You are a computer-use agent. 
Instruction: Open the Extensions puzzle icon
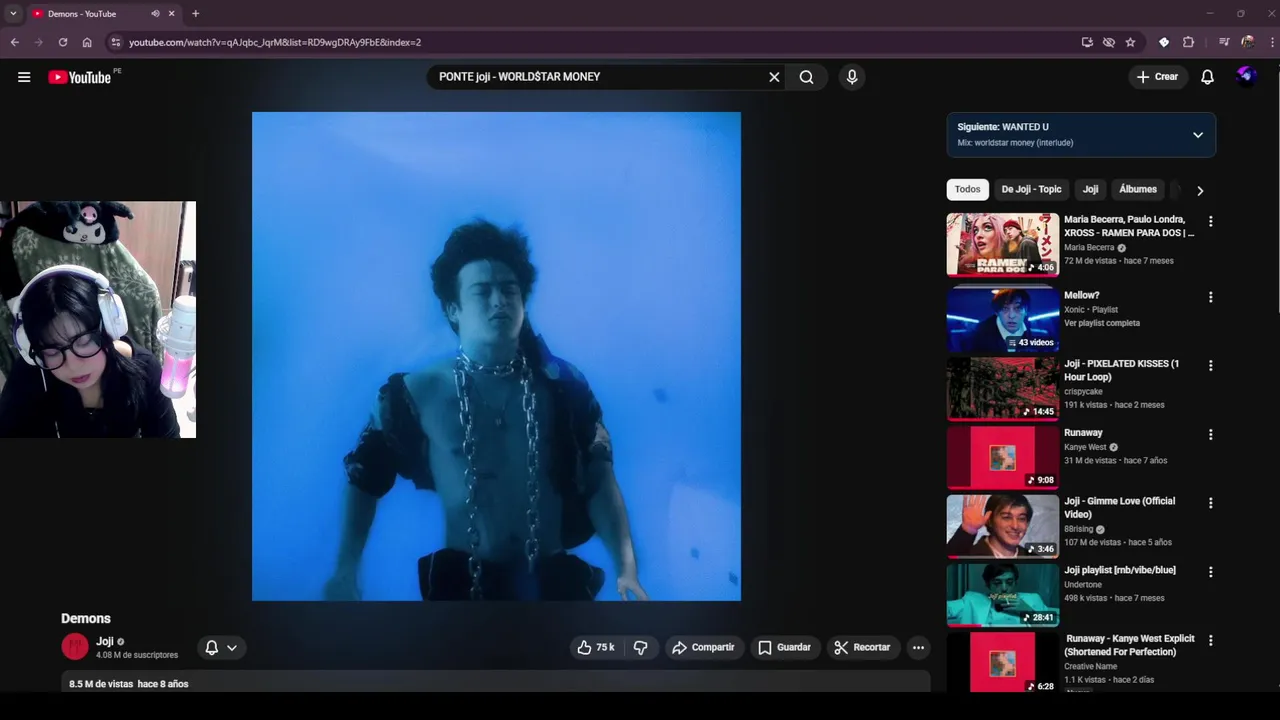[x=1188, y=42]
